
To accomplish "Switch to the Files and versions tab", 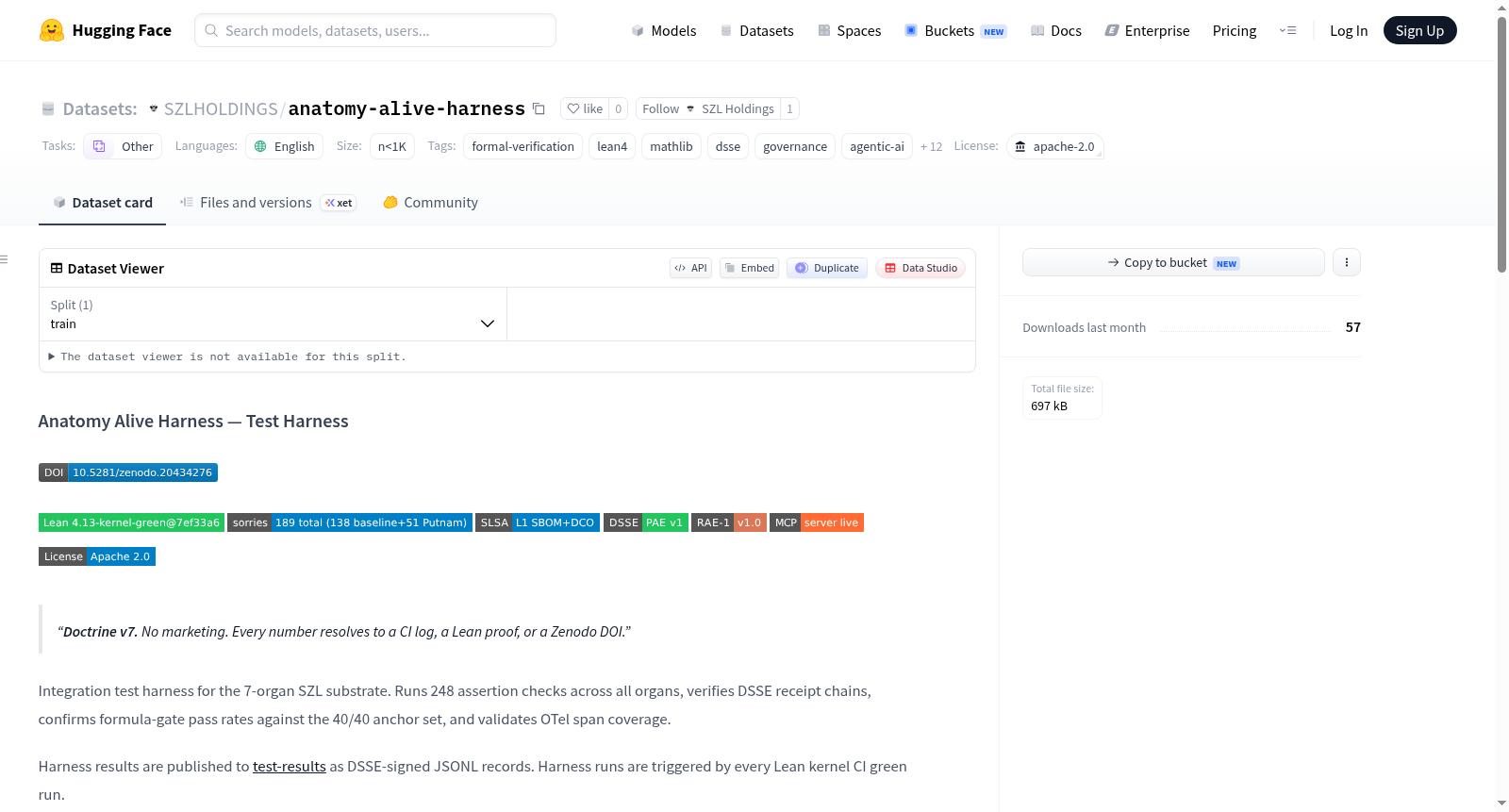I will coord(268,202).
